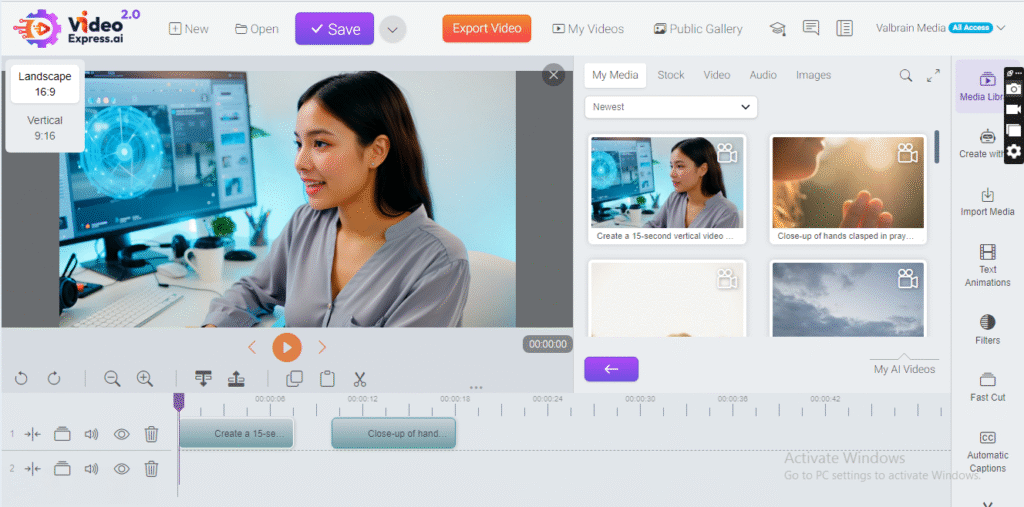Screen dimensions: 1024x507
Task: Open the Filters panel
Action: pos(987,329)
